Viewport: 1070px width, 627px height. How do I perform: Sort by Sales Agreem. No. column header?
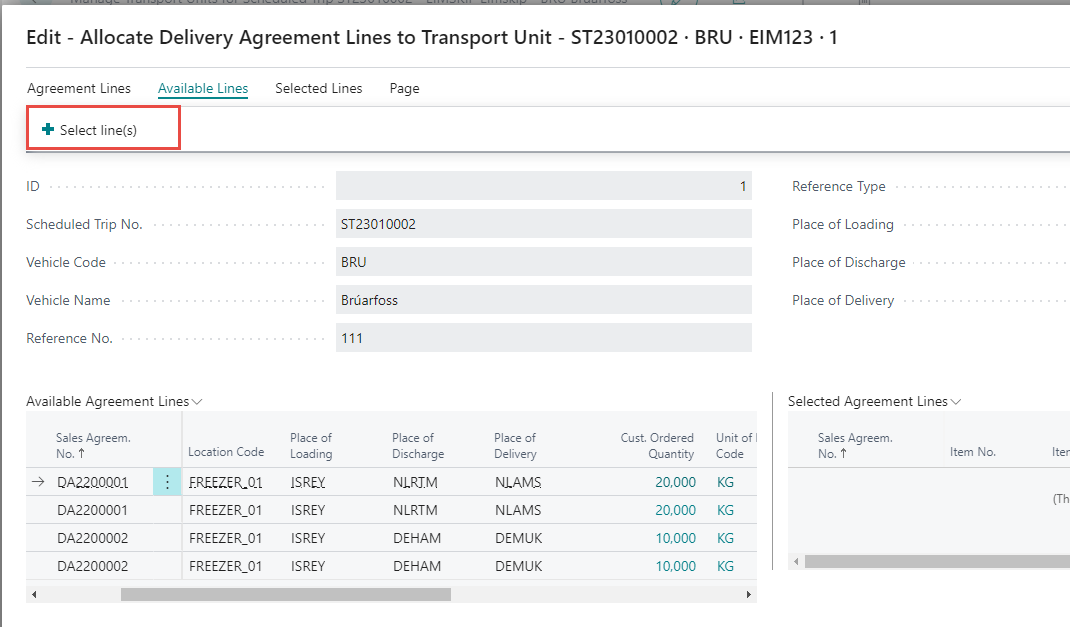(x=94, y=445)
